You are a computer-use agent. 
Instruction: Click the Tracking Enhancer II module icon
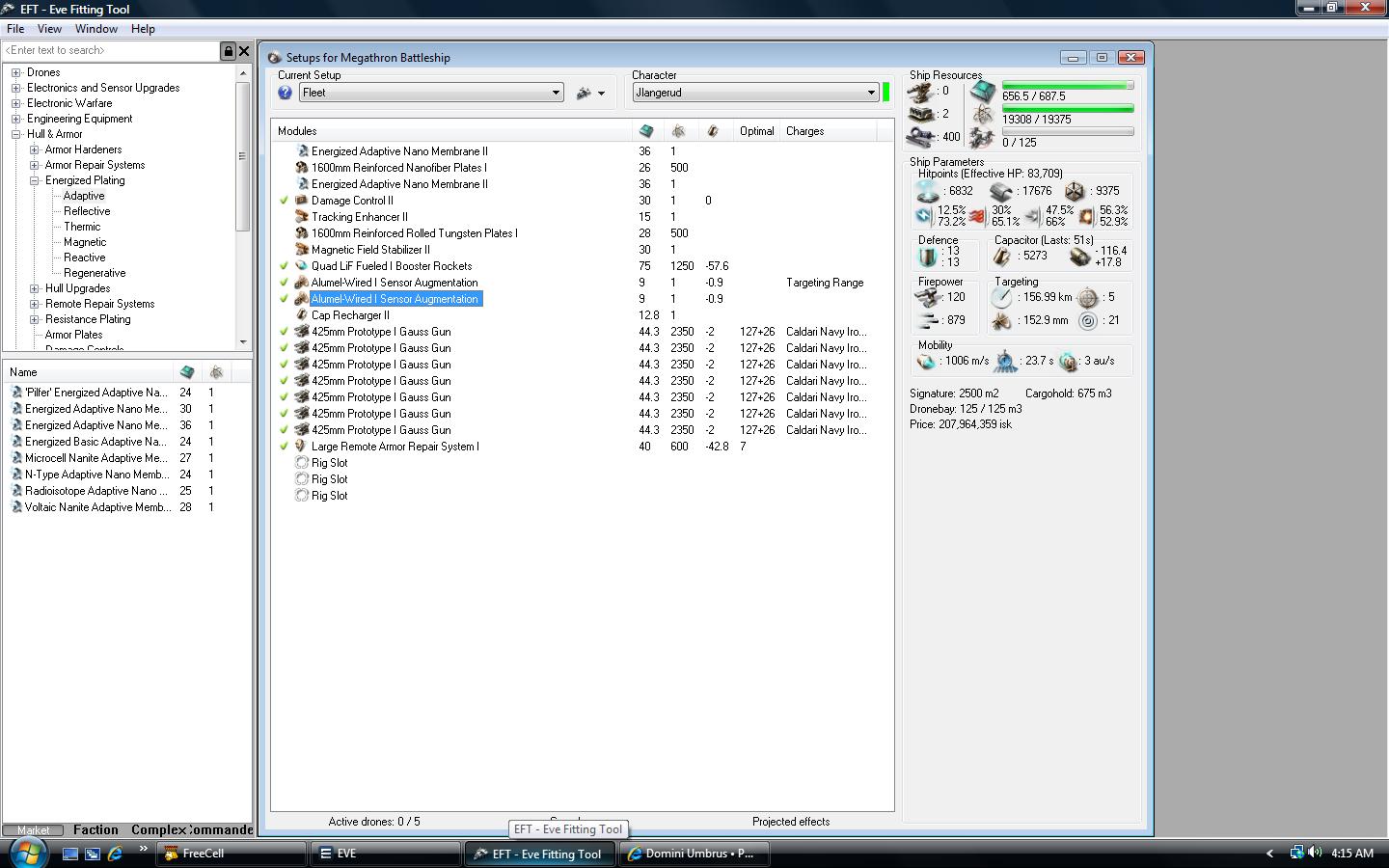coord(301,217)
